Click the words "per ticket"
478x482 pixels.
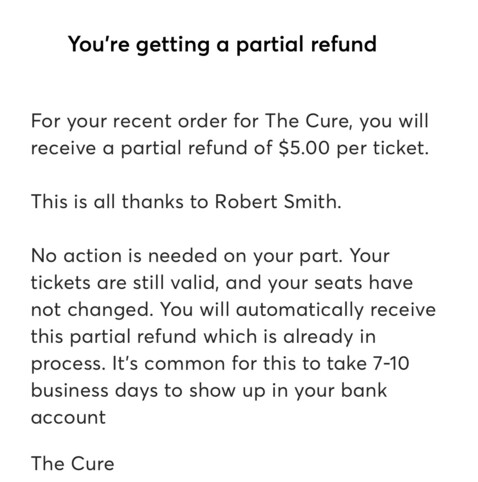coord(380,148)
